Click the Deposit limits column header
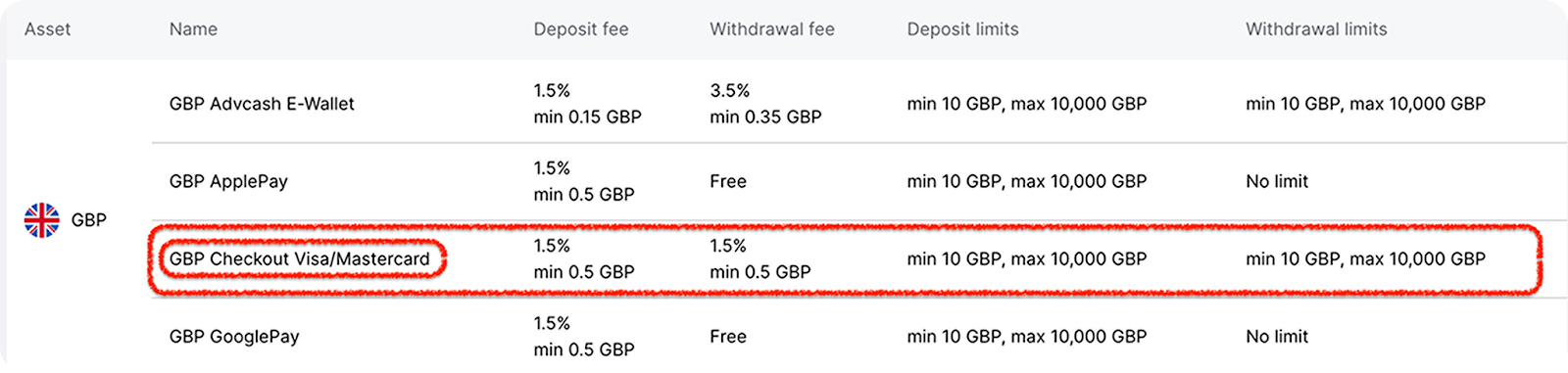The height and width of the screenshot is (373, 1568). [x=962, y=29]
